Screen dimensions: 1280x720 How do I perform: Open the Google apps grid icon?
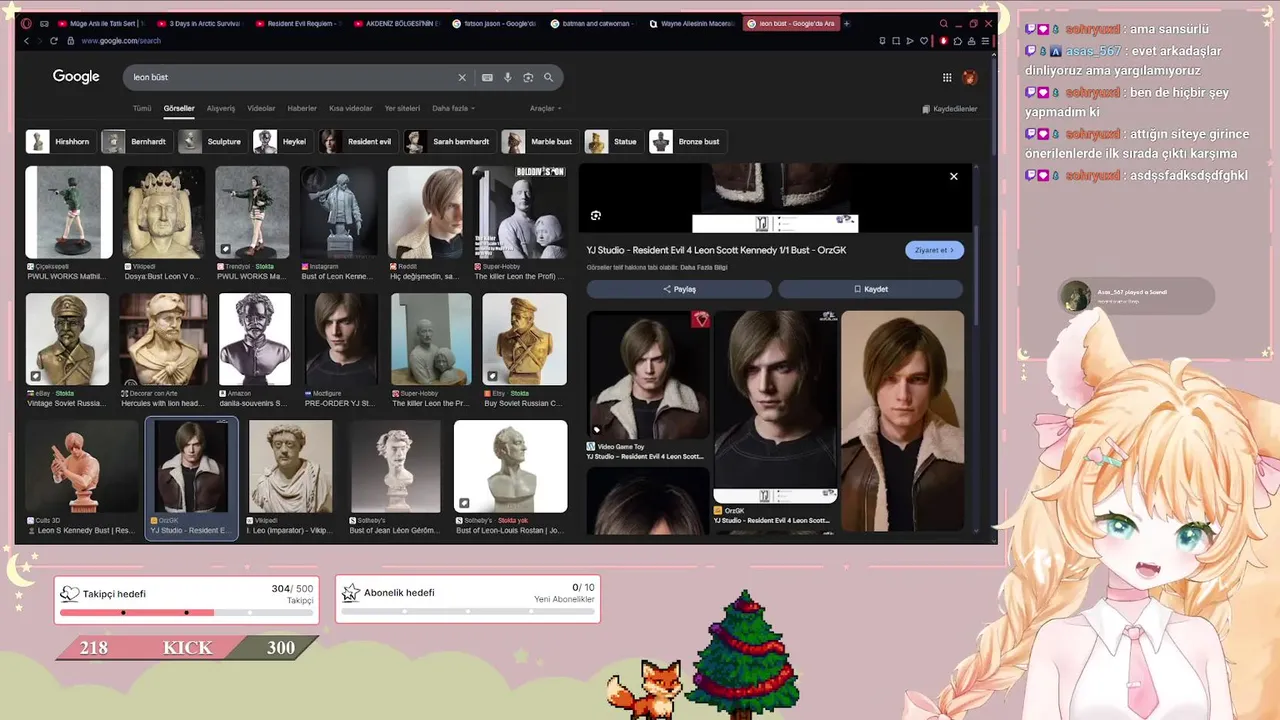[x=947, y=77]
